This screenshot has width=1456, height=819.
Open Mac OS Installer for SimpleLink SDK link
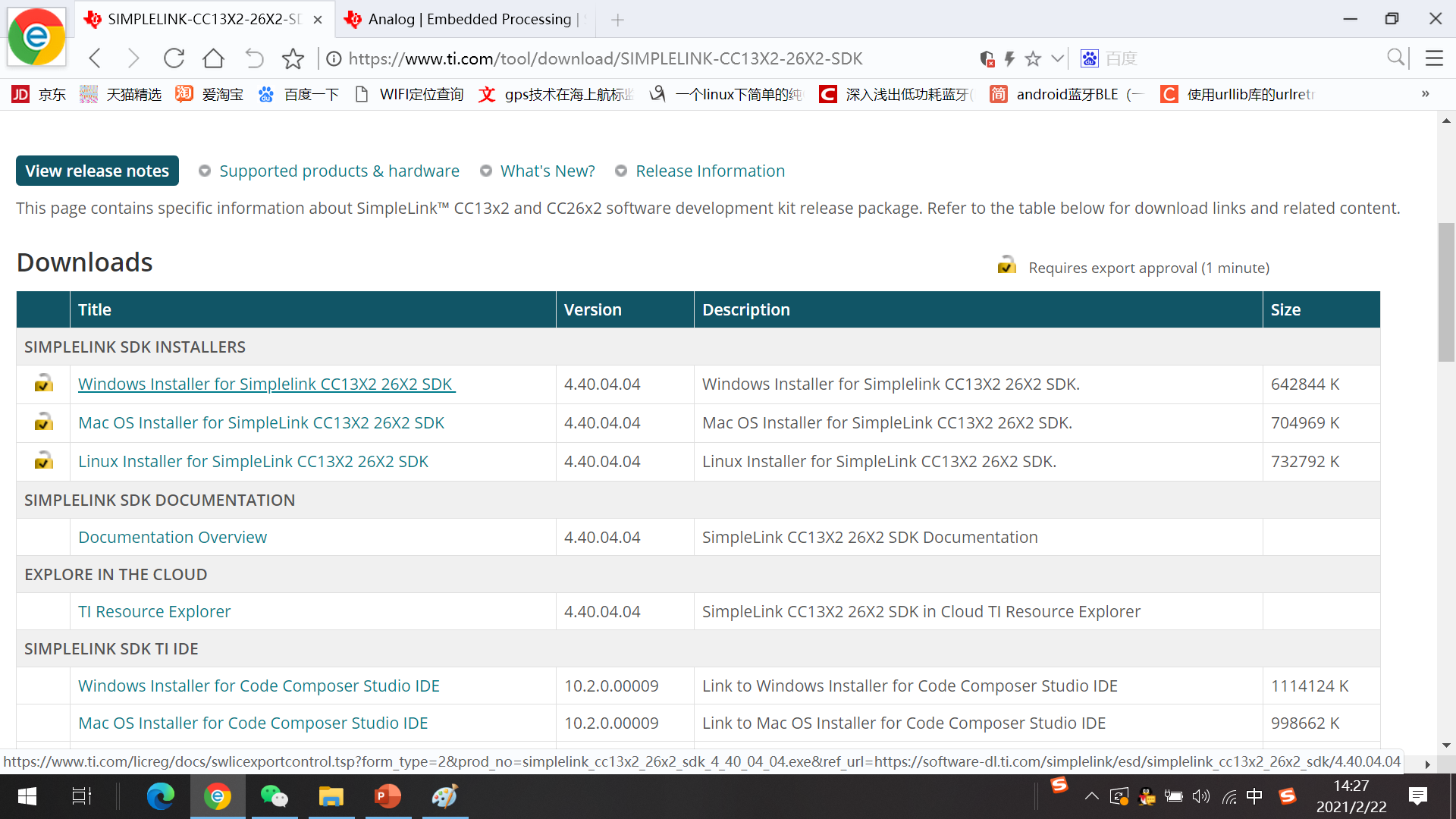pos(261,423)
